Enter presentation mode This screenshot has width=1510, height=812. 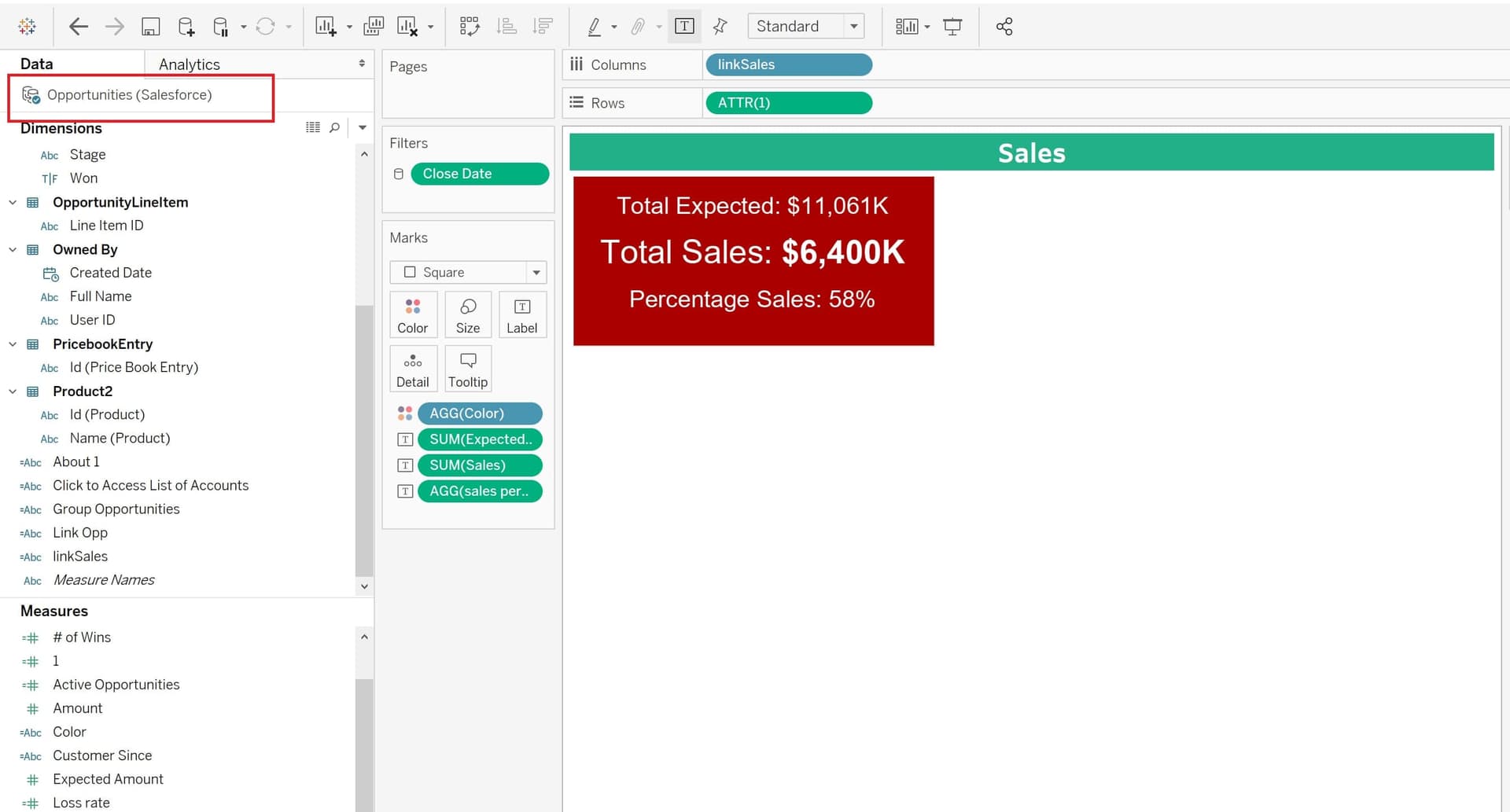click(x=952, y=26)
